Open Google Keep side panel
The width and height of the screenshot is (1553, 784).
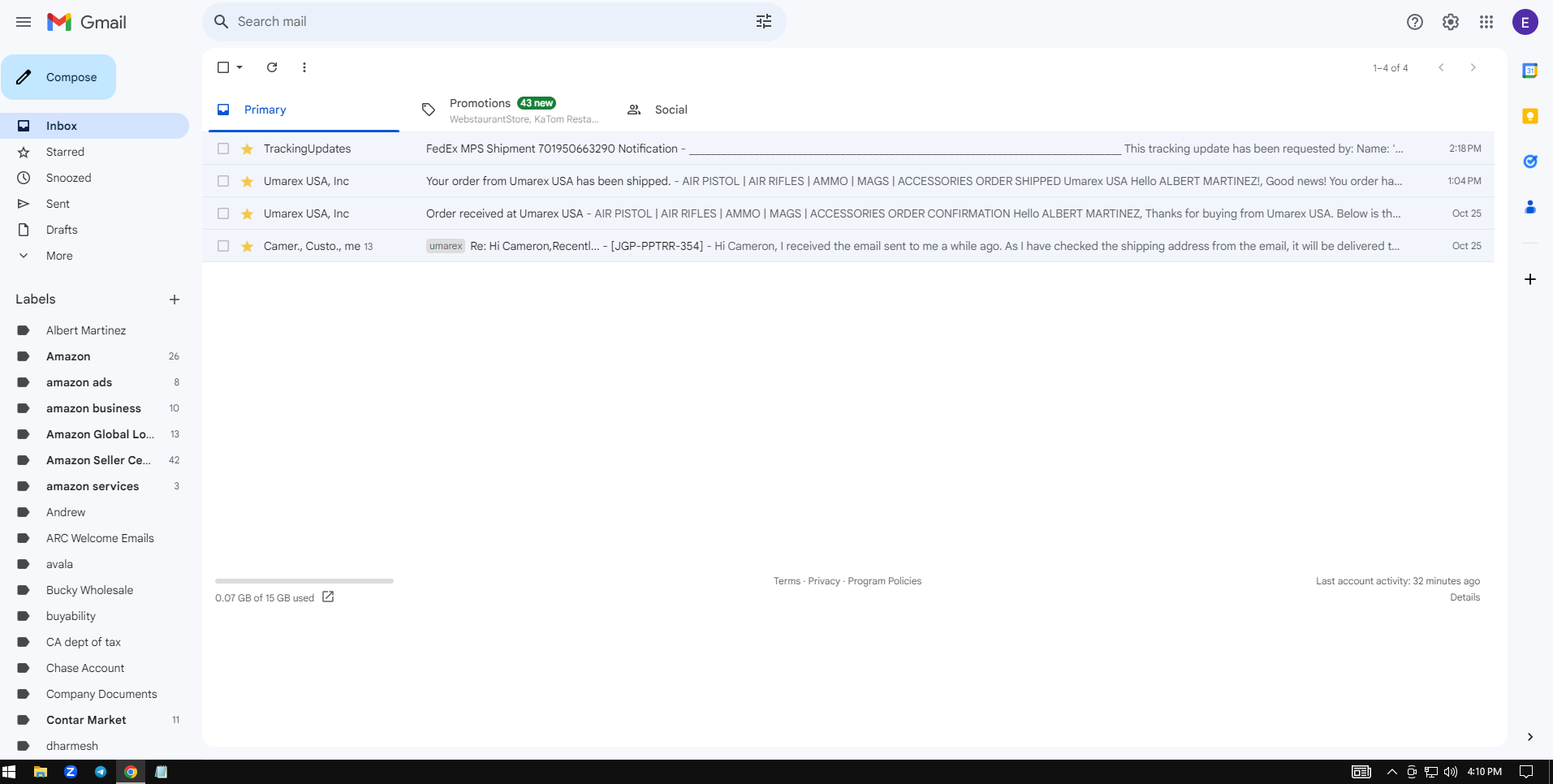click(1530, 116)
